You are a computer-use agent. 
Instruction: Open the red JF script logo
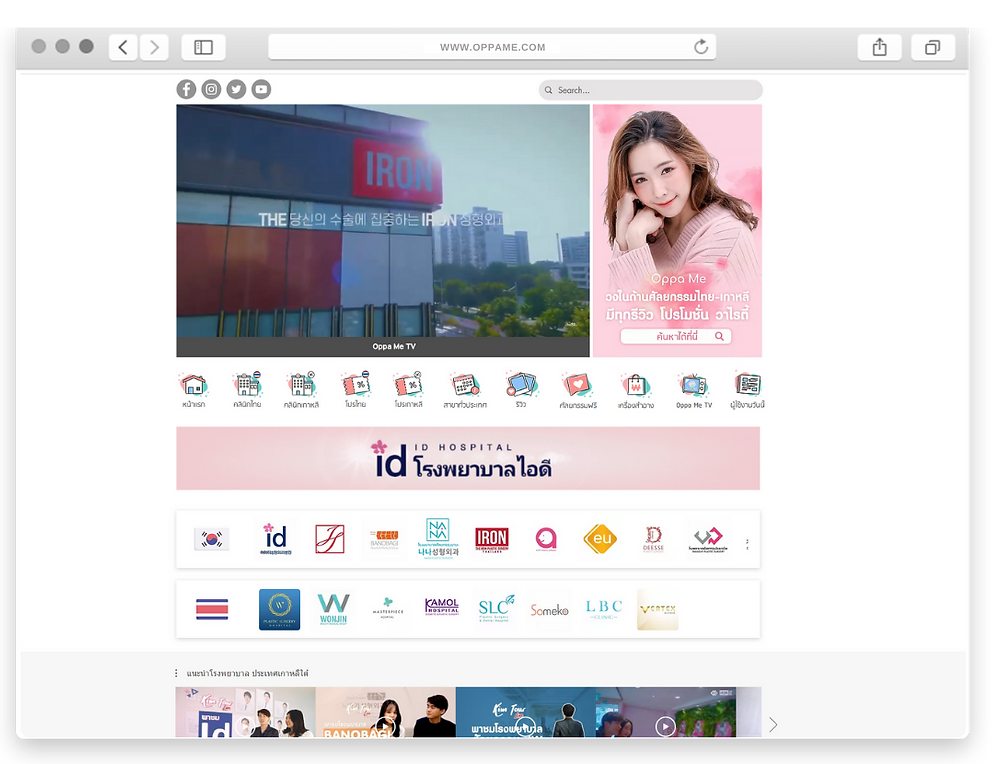330,540
